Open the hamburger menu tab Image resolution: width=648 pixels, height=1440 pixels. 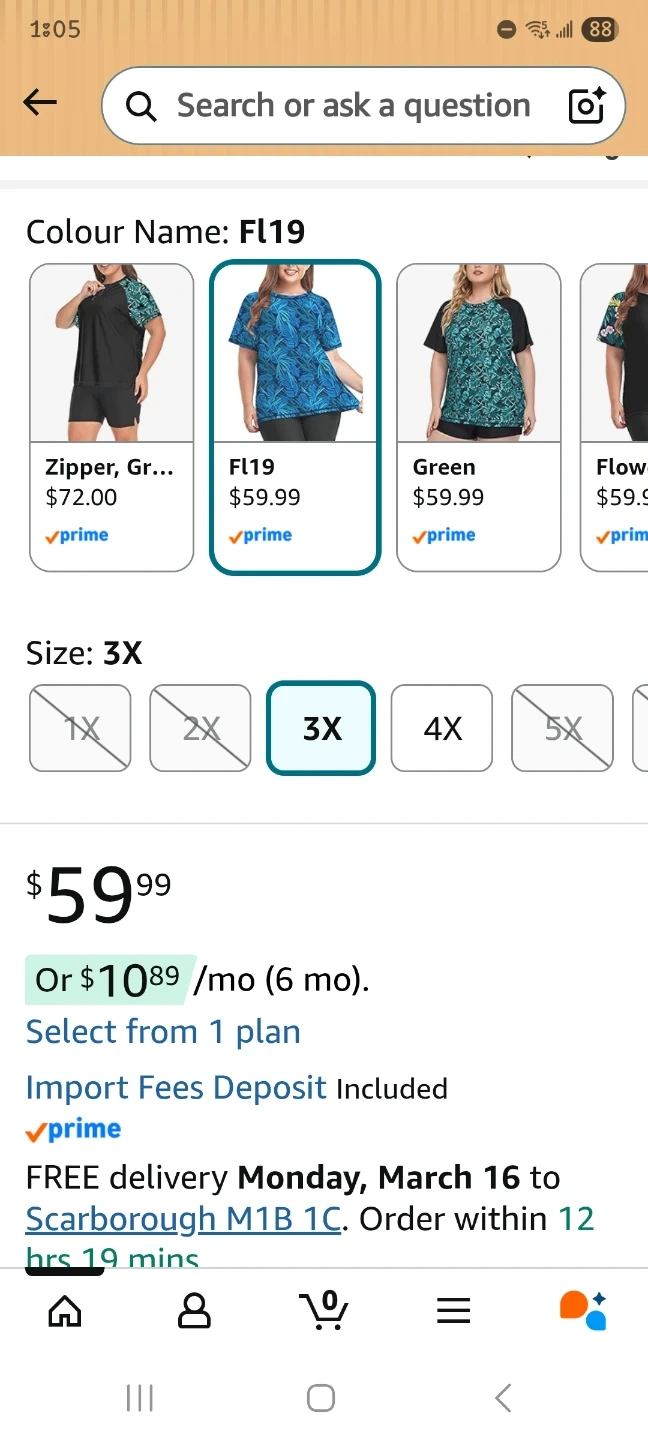453,1310
